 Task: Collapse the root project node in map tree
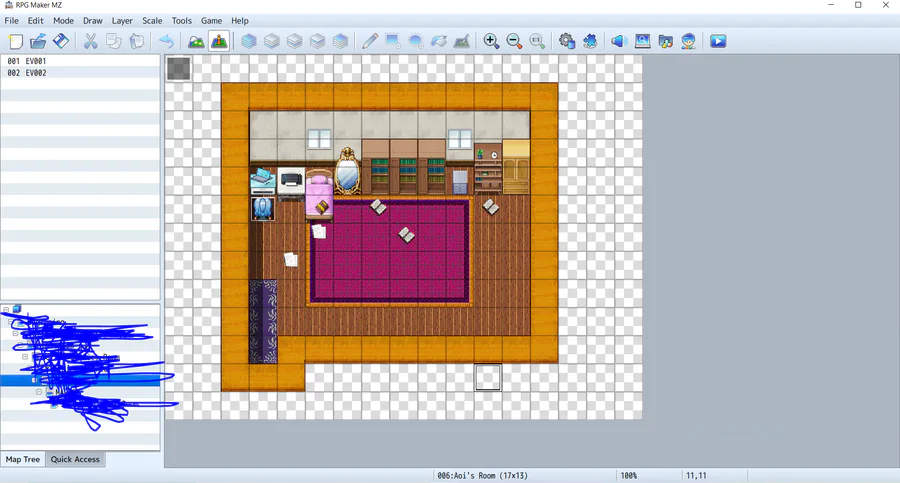[6, 310]
